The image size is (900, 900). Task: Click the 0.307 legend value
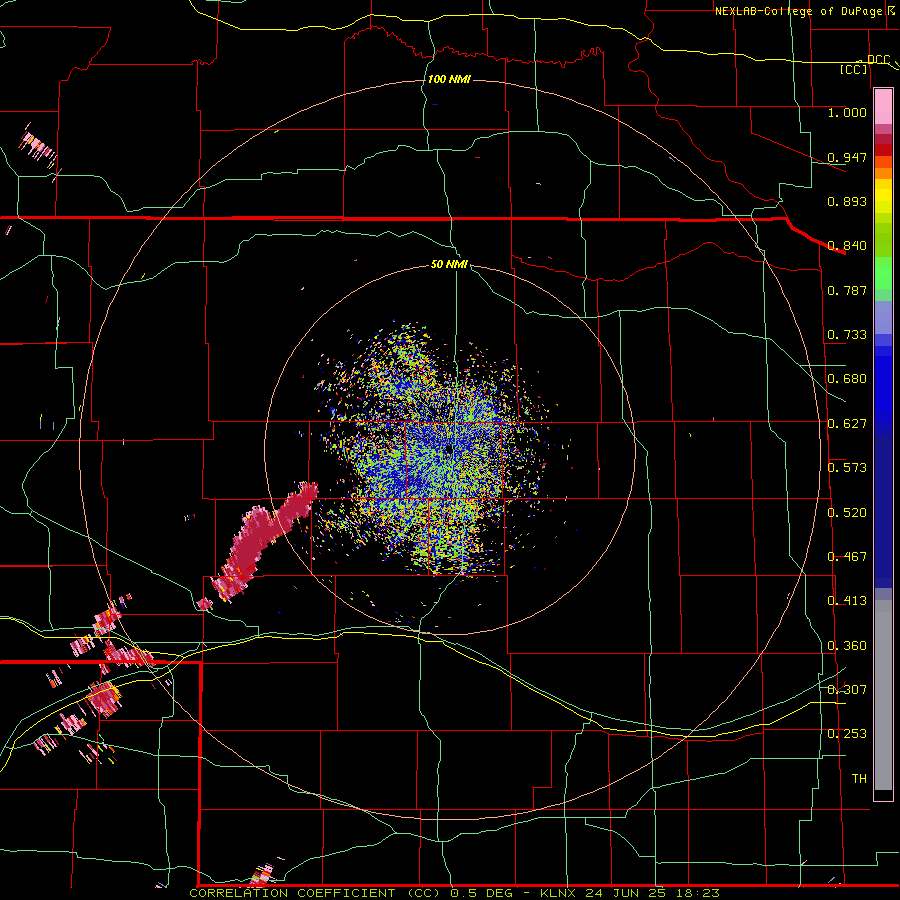(847, 690)
